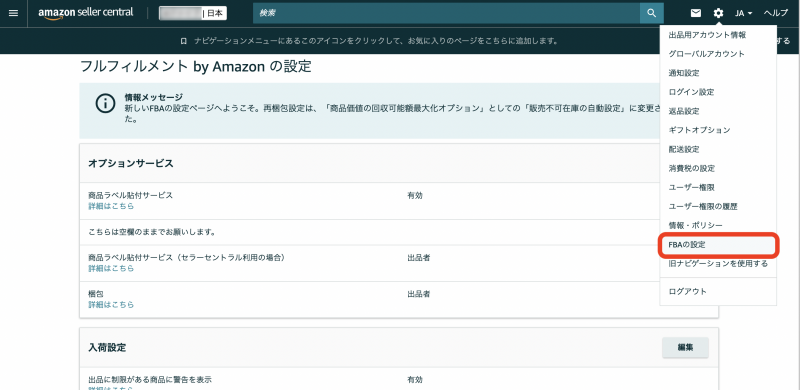Select ログアウト from the menu
Image resolution: width=800 pixels, height=390 pixels.
[687, 291]
